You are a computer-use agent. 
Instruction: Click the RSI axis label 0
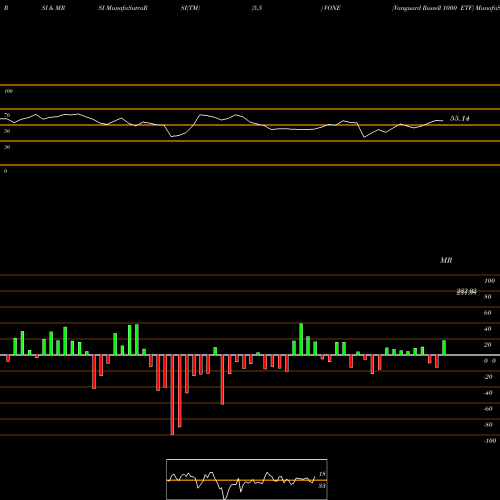coord(5,171)
